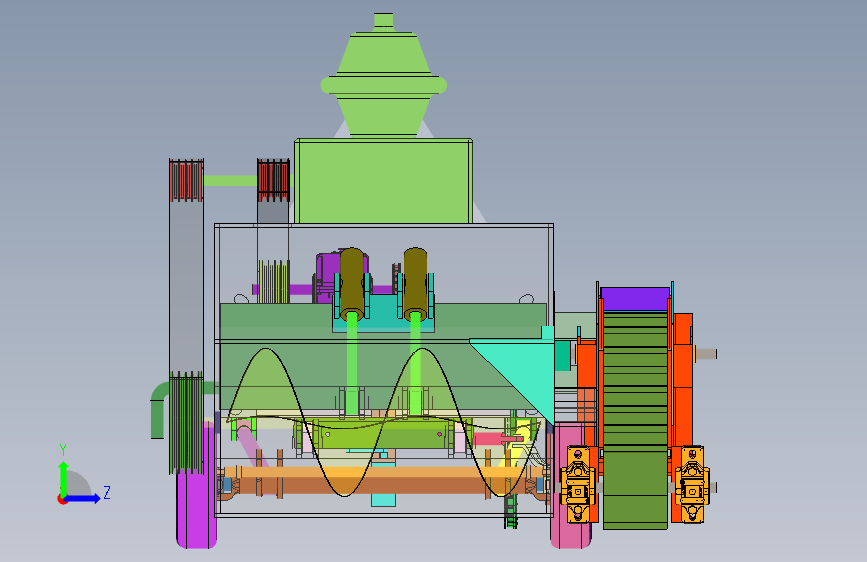Select the purple block atop the elevator
Image resolution: width=867 pixels, height=562 pixels.
[635, 299]
